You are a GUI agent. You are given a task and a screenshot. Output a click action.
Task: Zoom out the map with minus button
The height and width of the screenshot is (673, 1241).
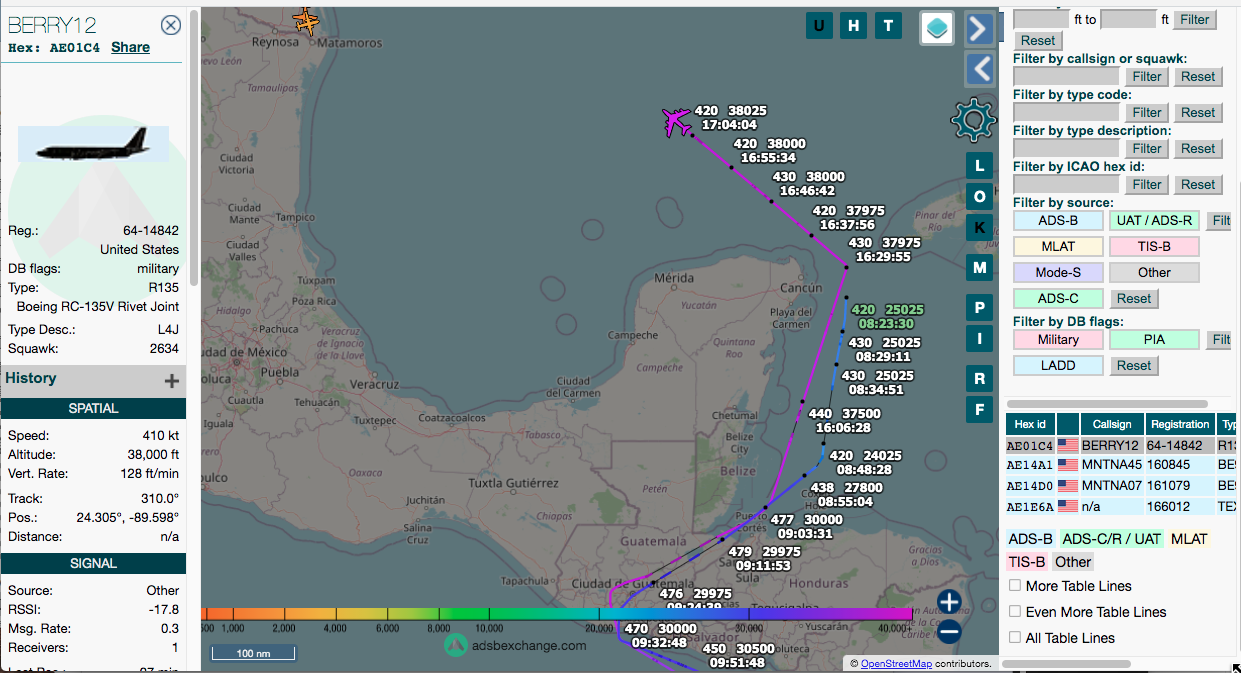(949, 632)
